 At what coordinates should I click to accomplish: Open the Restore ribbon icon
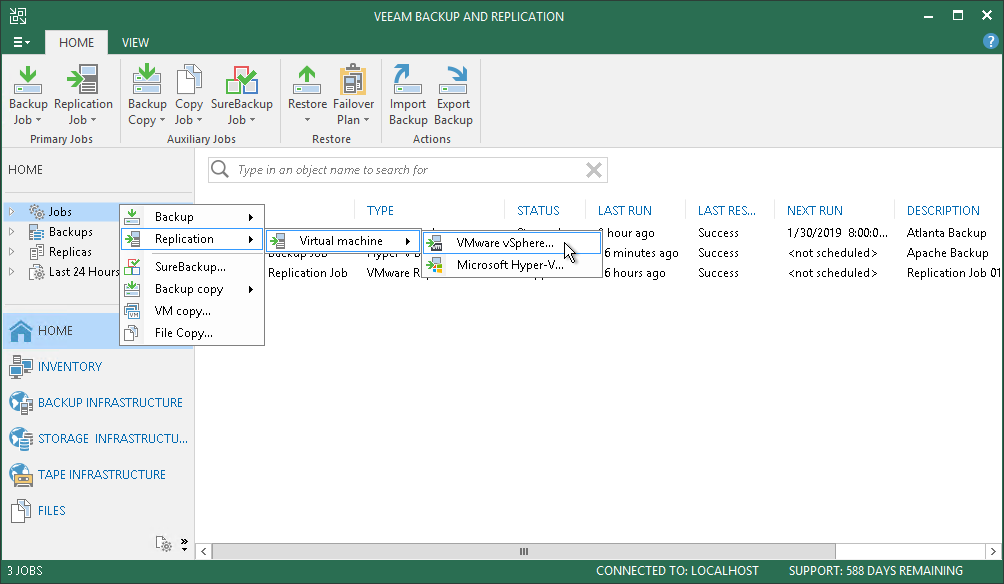[x=307, y=95]
